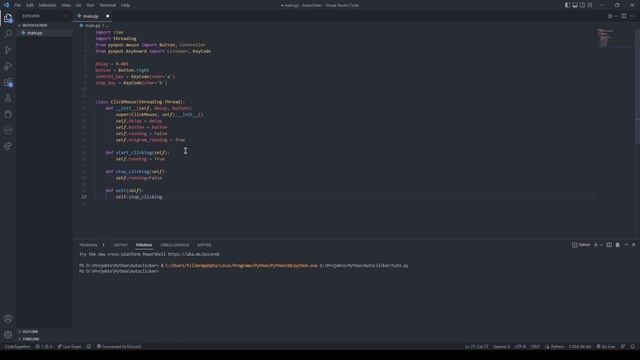Click main.py in the breadcrumb bar

point(93,25)
